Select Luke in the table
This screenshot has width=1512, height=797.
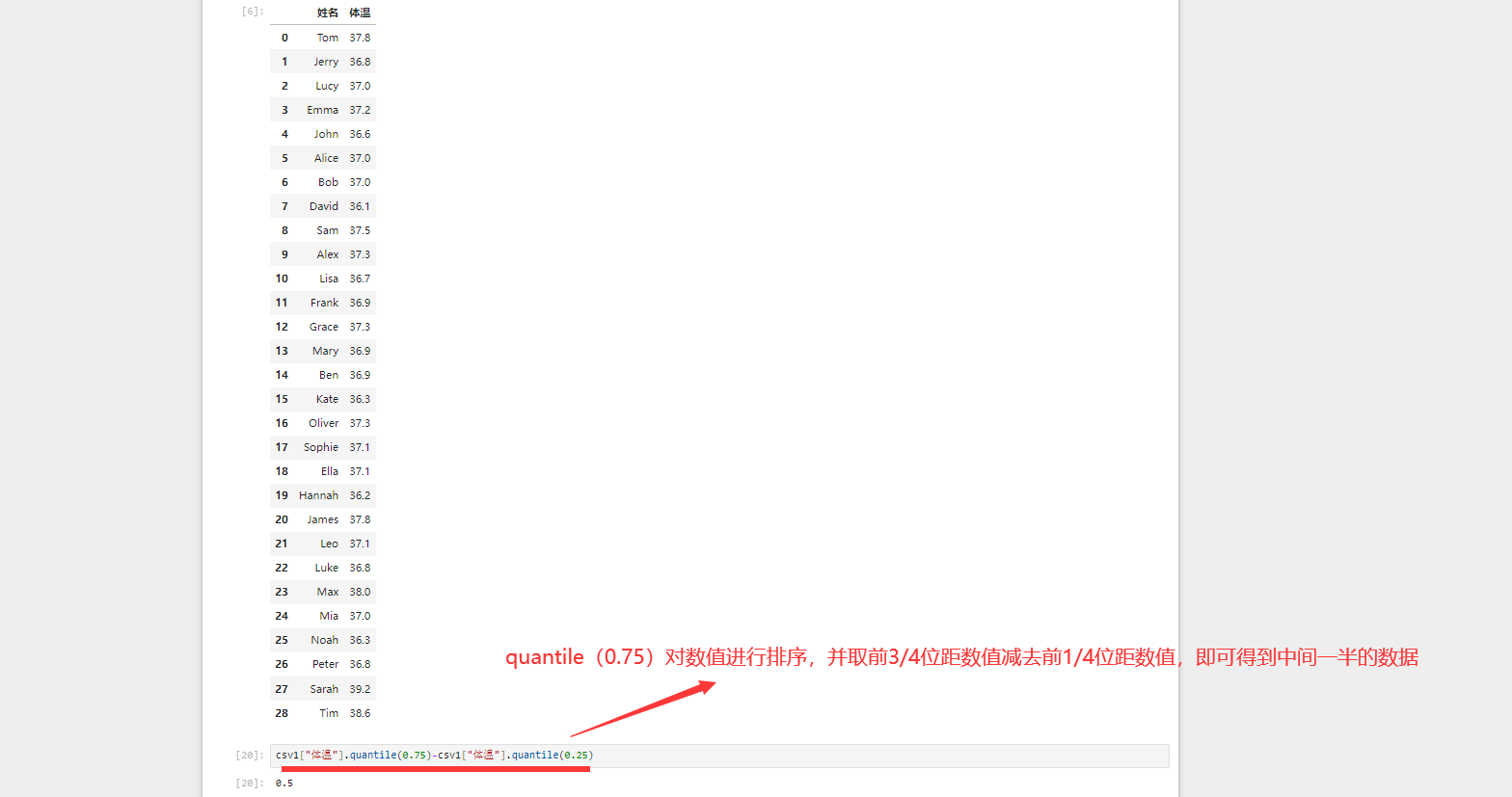tap(327, 568)
